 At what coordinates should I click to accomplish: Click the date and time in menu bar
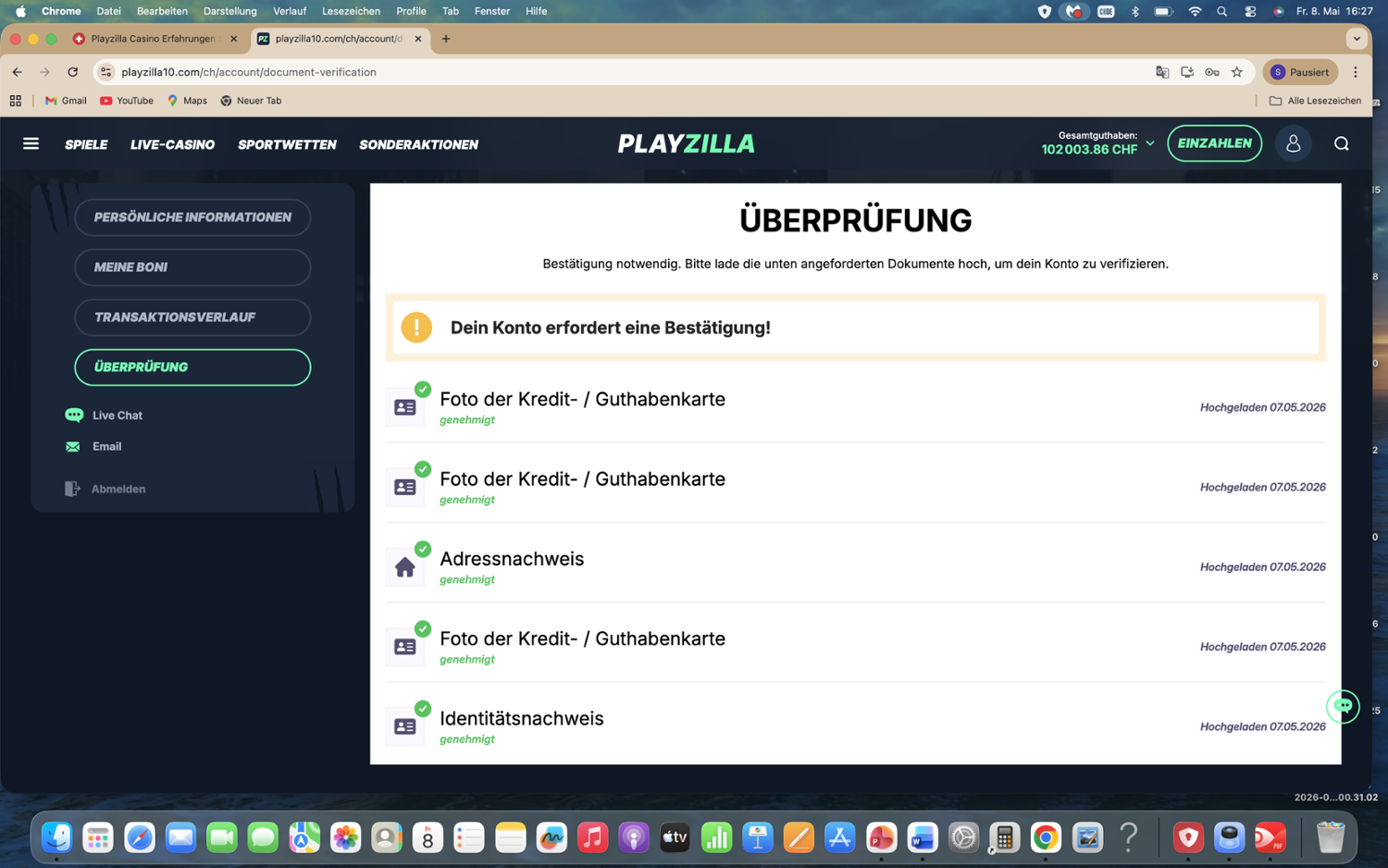pos(1334,11)
